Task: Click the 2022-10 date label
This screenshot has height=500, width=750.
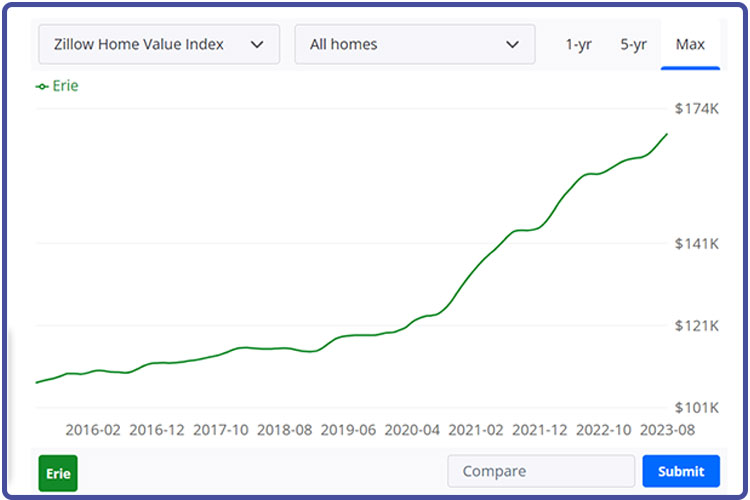Action: [x=603, y=430]
